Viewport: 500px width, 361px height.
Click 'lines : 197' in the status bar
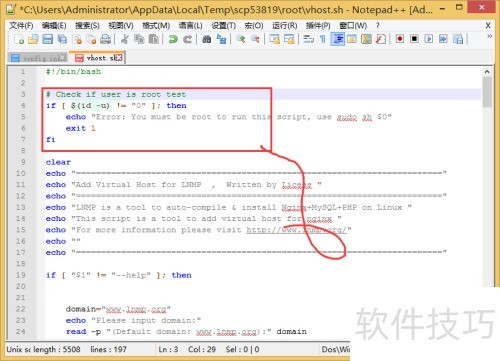click(108, 349)
